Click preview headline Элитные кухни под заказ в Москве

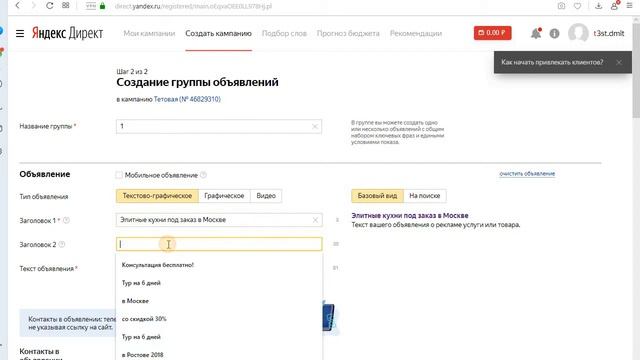pos(410,216)
